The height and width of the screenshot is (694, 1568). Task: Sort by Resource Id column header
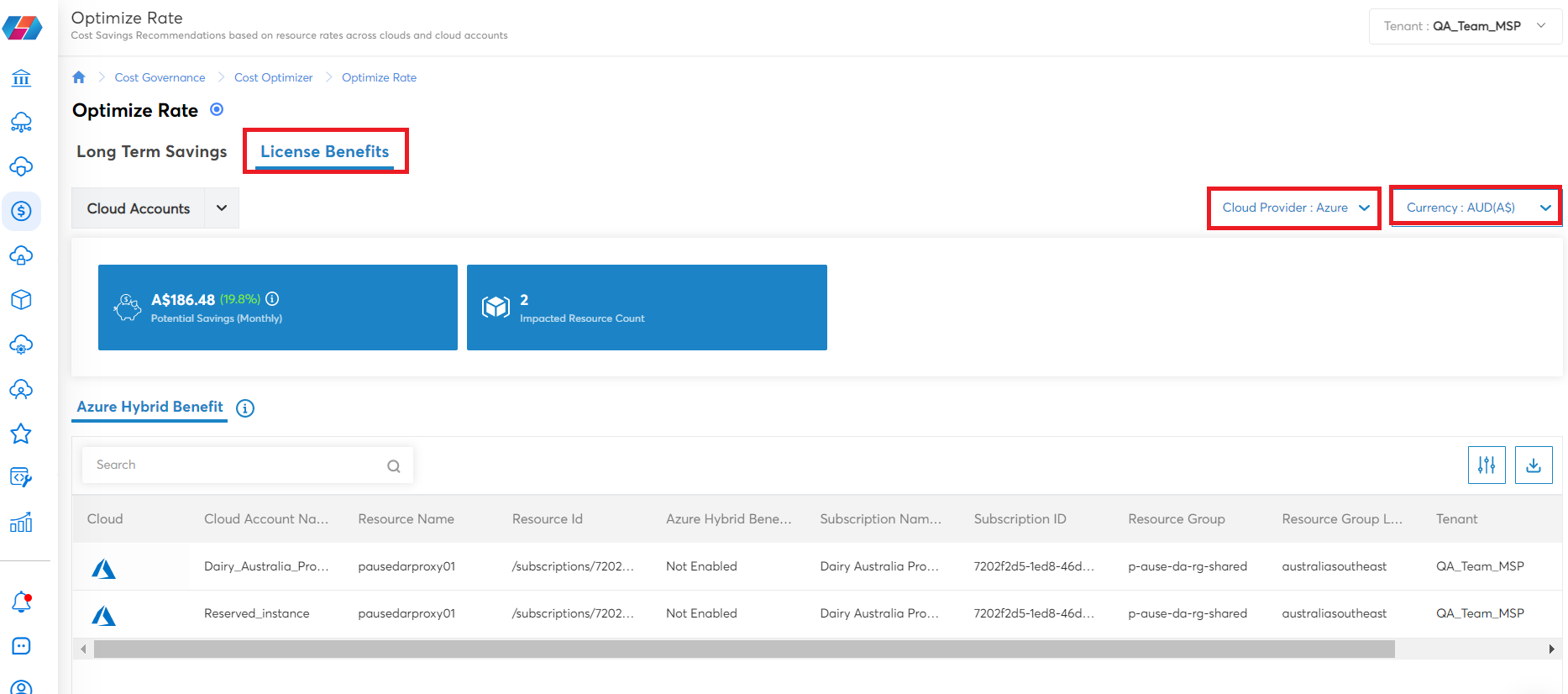[547, 519]
